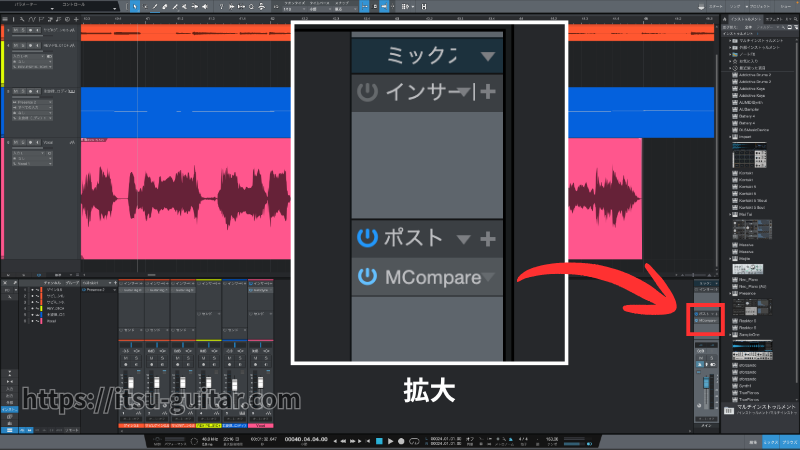
Task: Click the ミックス button at bottom-right
Action: [x=771, y=442]
